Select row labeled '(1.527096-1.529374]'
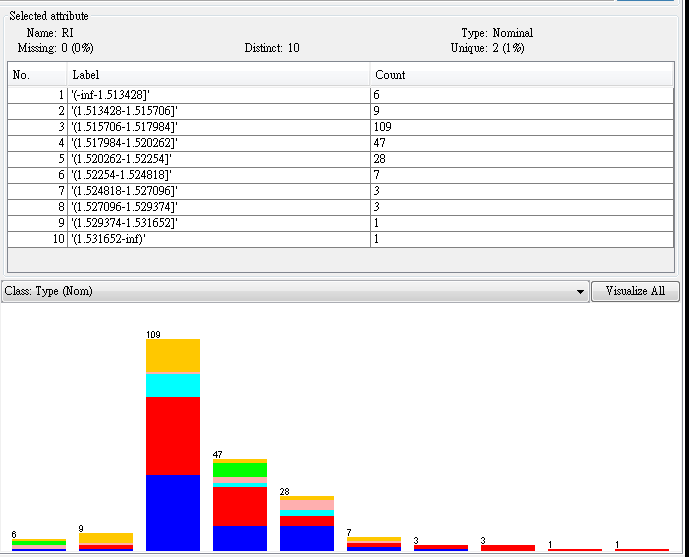The height and width of the screenshot is (557, 689). pyautogui.click(x=341, y=207)
